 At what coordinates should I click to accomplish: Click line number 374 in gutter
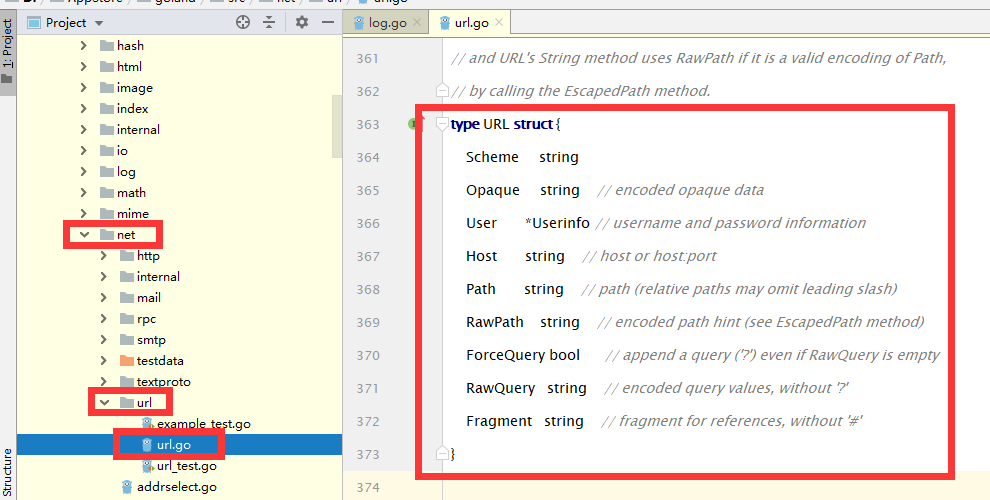click(x=367, y=487)
